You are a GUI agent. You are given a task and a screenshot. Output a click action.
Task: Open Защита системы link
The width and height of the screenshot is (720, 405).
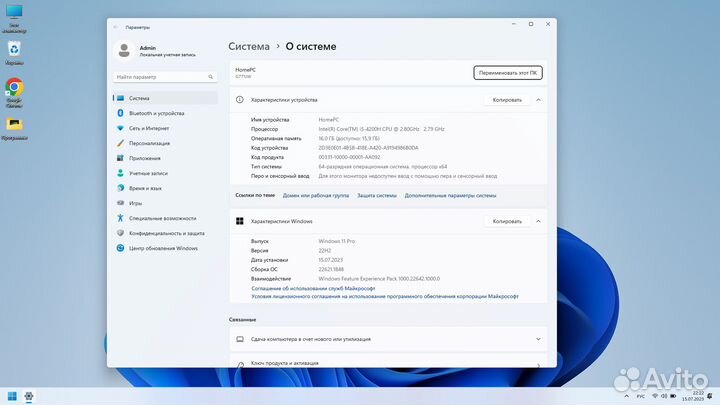tap(377, 196)
